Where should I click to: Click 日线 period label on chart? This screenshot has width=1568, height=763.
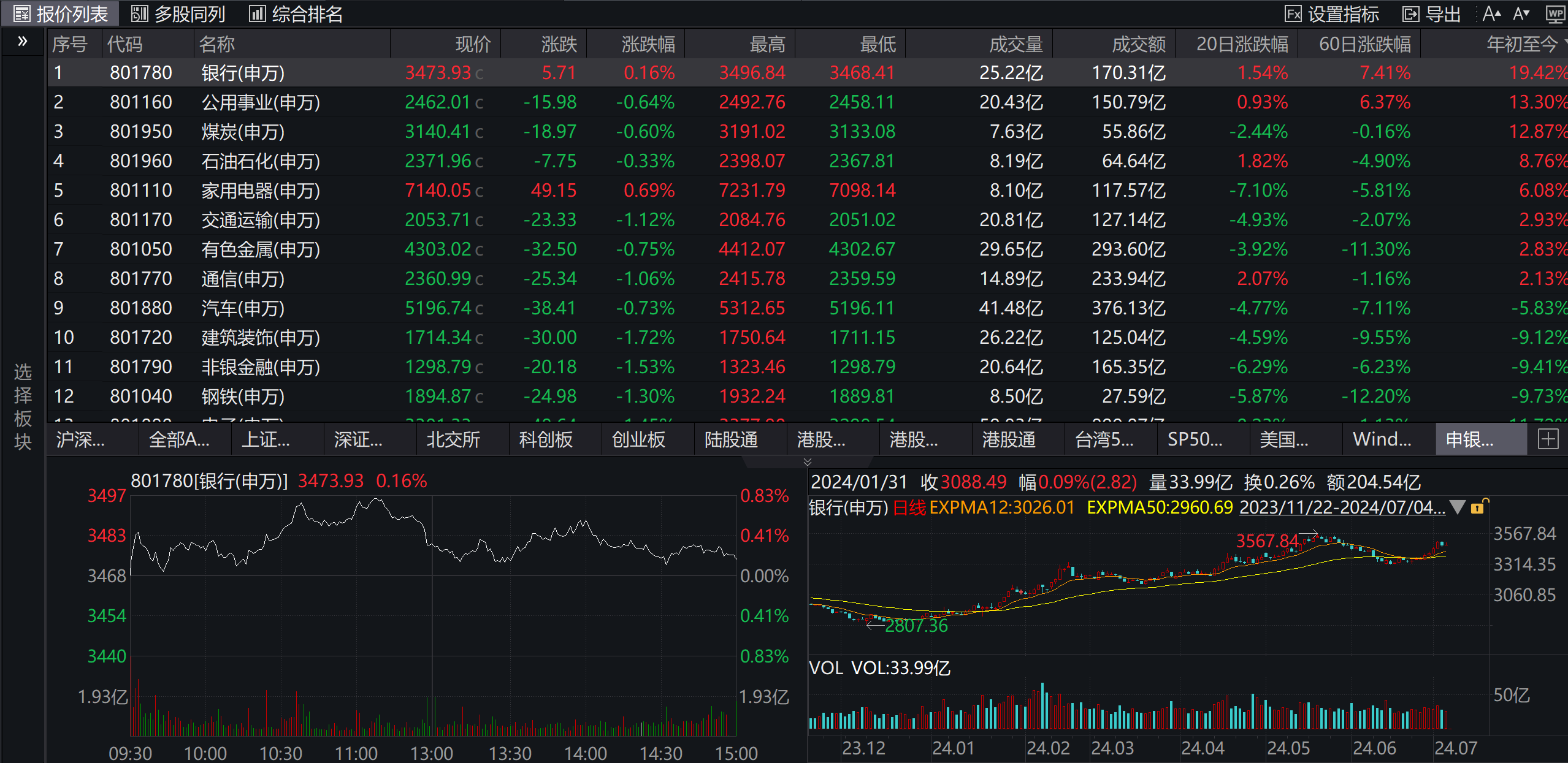pyautogui.click(x=909, y=507)
